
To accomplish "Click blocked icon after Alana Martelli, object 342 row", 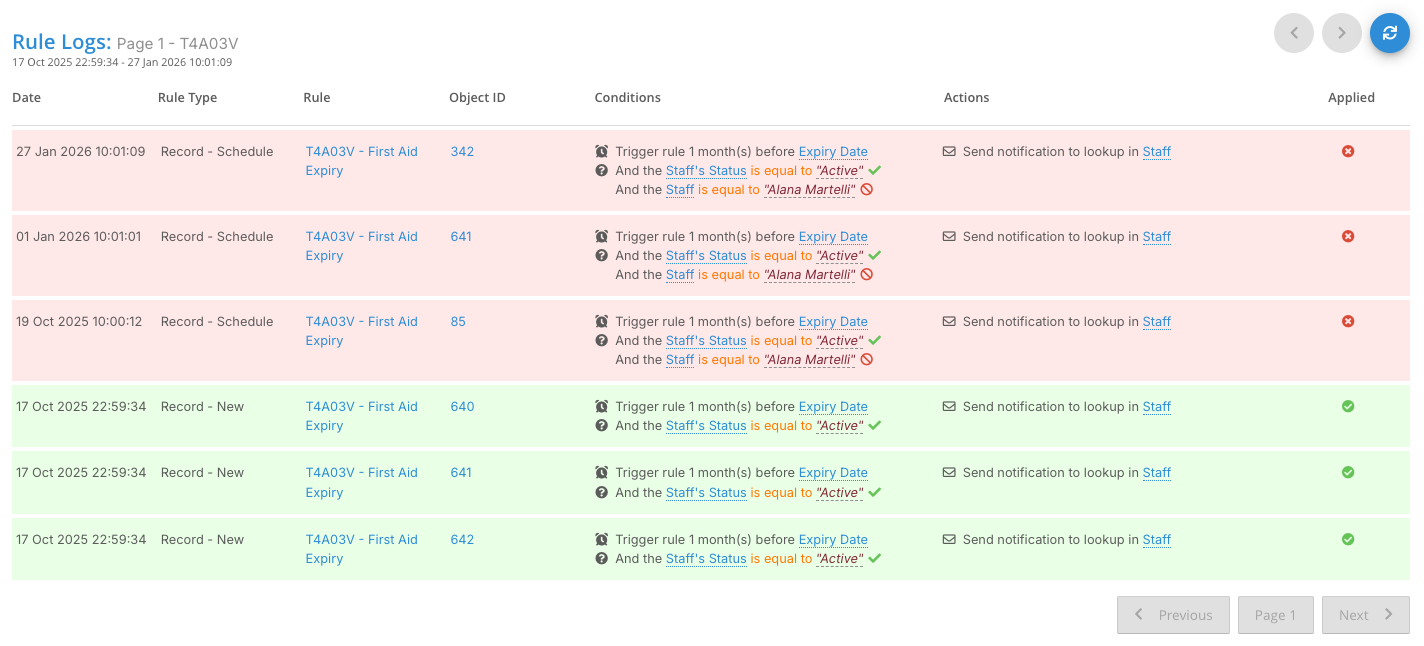I will click(867, 190).
